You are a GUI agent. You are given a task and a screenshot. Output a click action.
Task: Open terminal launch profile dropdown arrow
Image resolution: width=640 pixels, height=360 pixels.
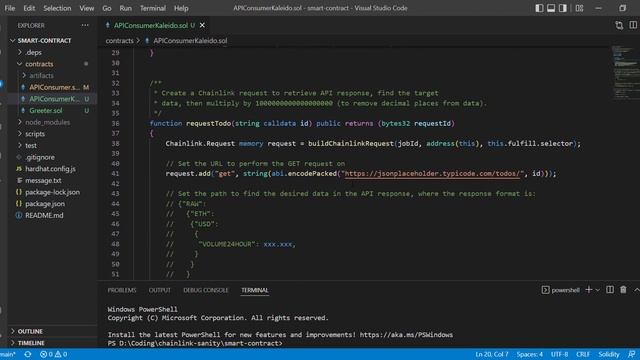pyautogui.click(x=598, y=290)
